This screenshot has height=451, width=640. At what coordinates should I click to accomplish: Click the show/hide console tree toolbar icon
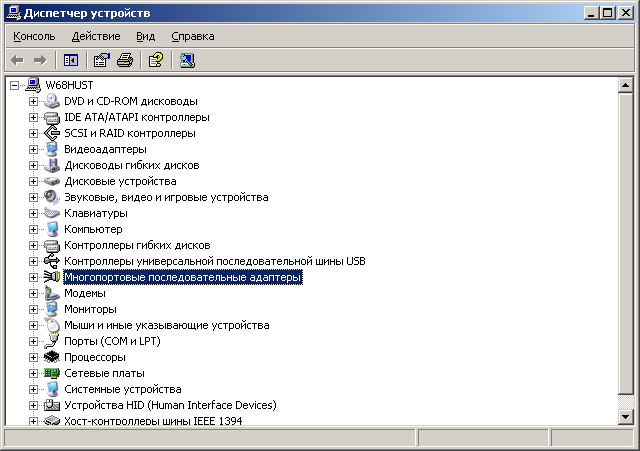(70, 60)
